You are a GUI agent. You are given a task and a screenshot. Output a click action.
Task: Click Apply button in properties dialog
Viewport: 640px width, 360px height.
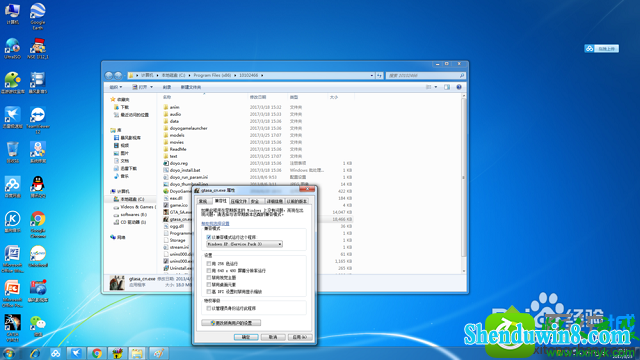click(300, 337)
